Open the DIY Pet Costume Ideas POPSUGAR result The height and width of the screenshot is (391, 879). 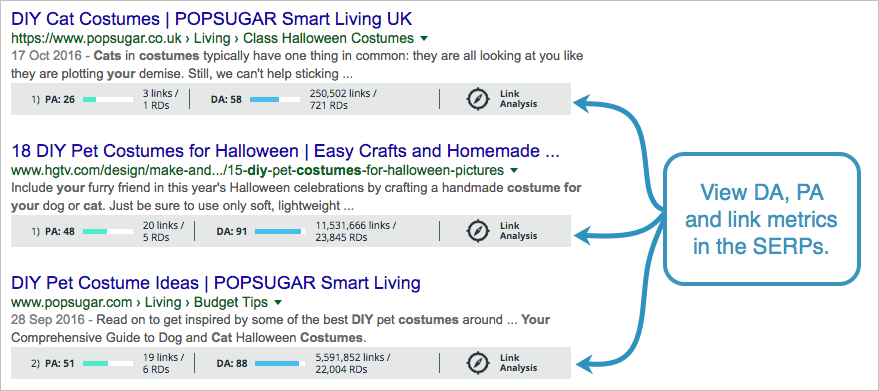click(x=216, y=283)
